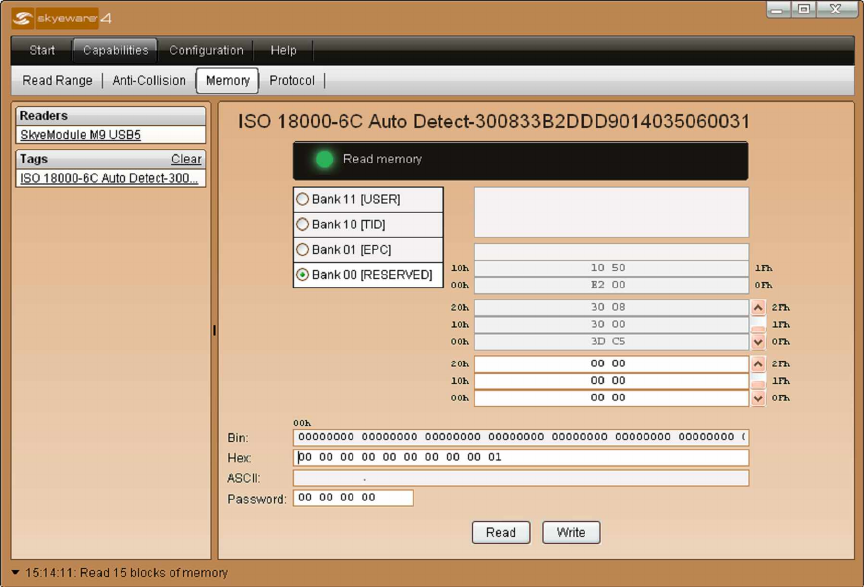Click the scroll up arrow in the editable 00 00 list

click(x=758, y=364)
